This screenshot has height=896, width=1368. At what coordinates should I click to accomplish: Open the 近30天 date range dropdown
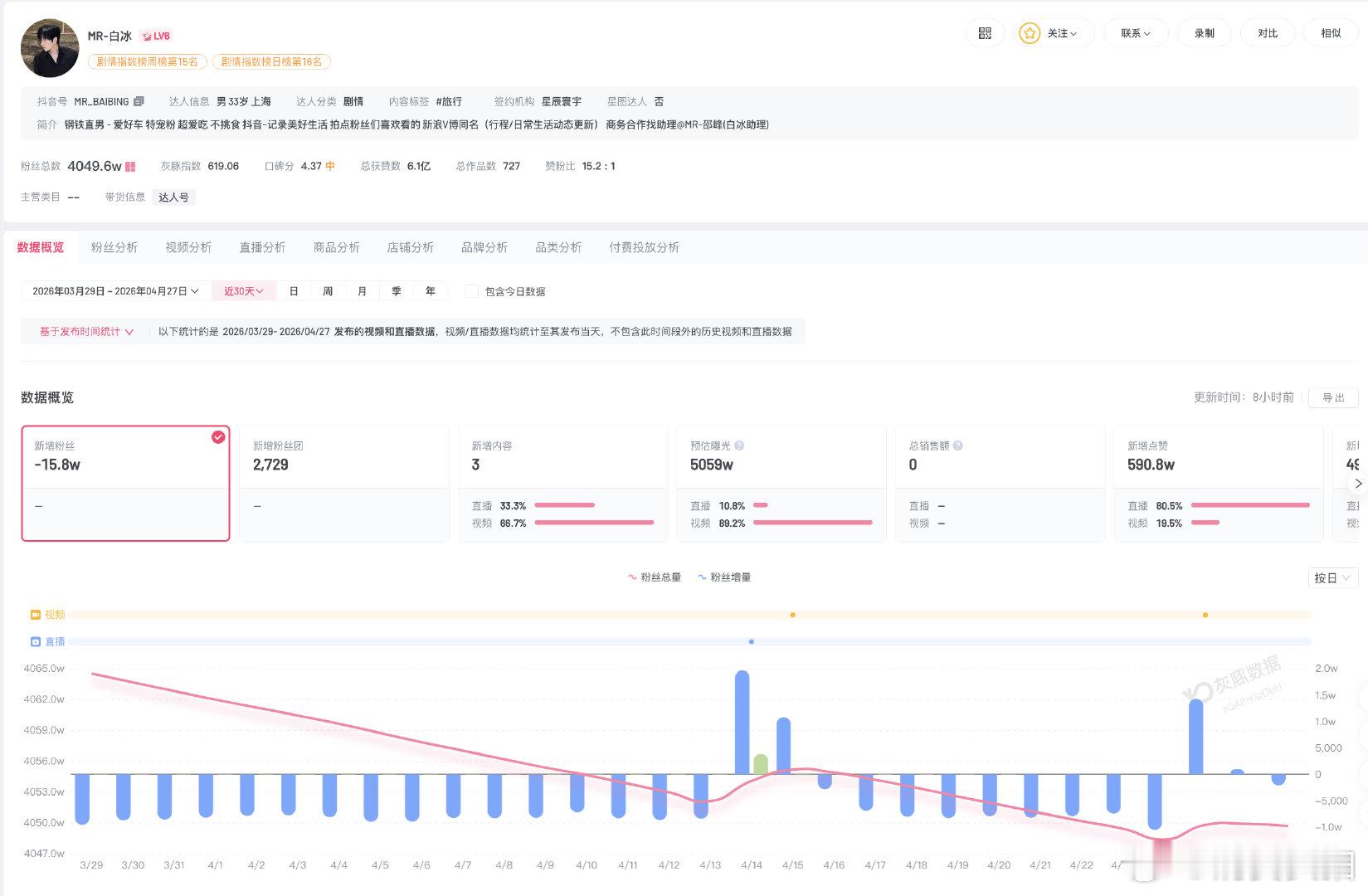pyautogui.click(x=243, y=290)
